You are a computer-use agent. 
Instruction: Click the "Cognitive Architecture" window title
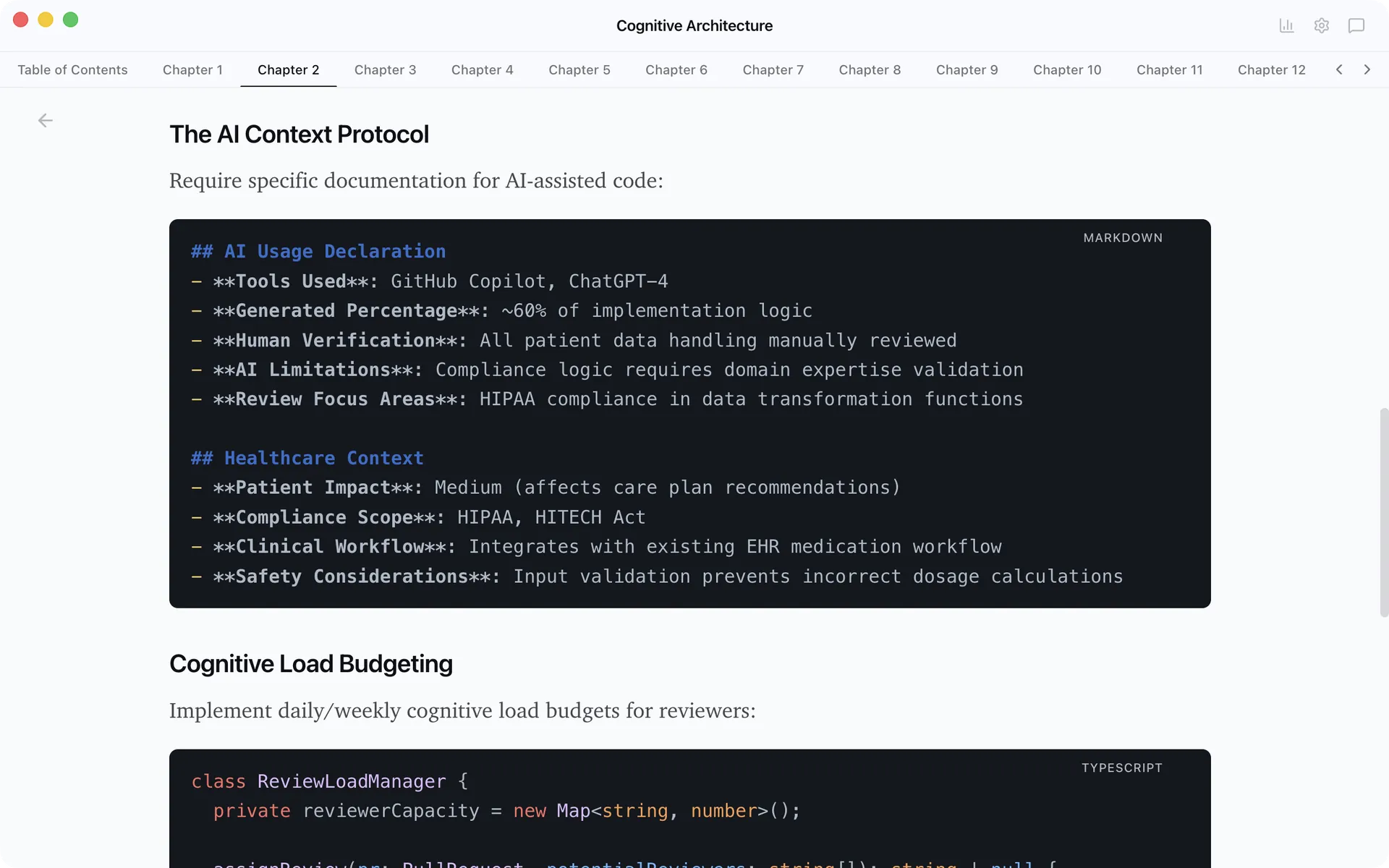[694, 26]
